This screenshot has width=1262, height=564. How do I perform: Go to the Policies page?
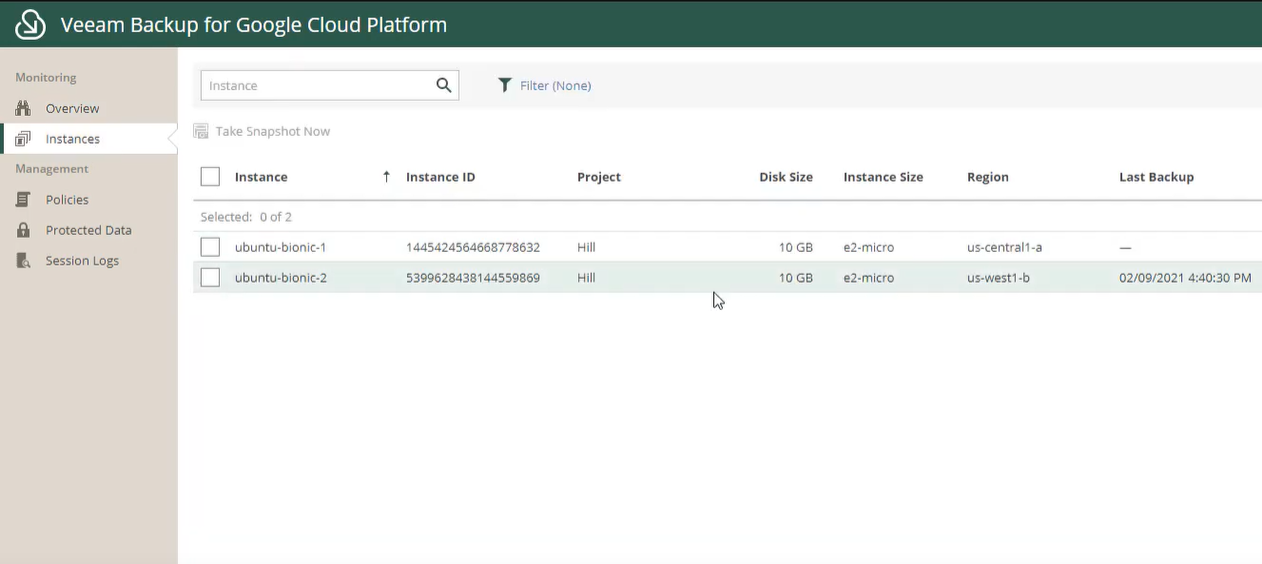[x=67, y=200]
